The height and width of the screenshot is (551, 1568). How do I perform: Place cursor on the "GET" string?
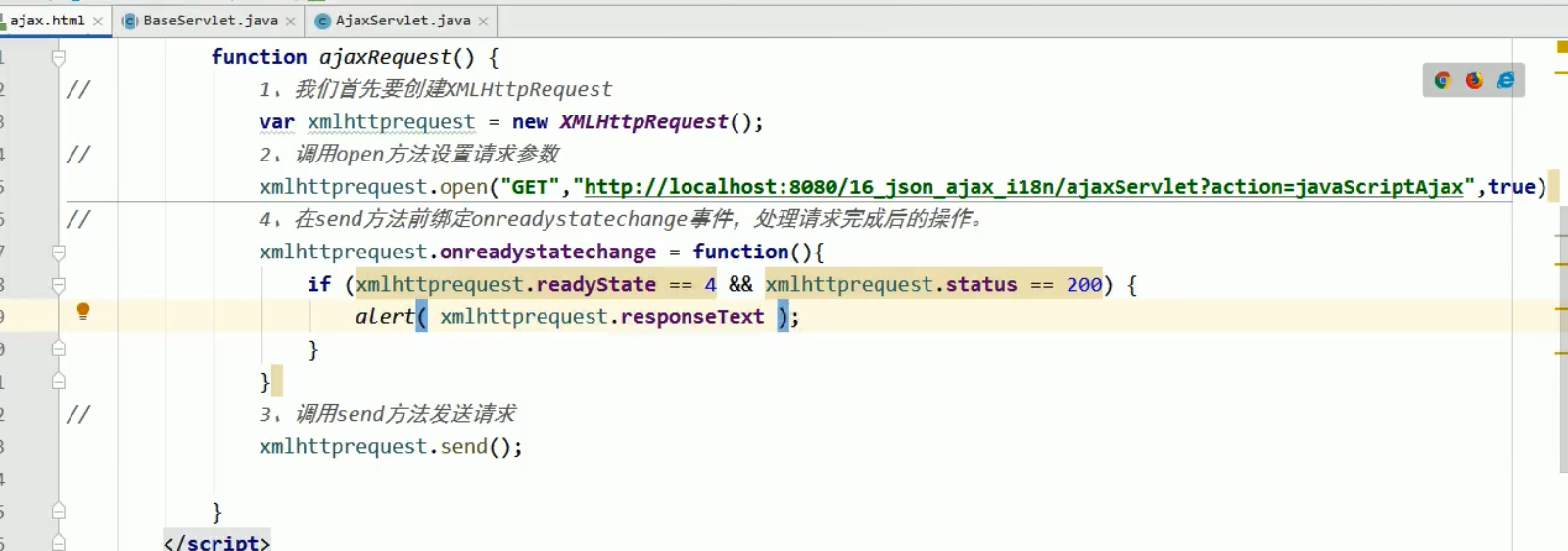pyautogui.click(x=530, y=187)
